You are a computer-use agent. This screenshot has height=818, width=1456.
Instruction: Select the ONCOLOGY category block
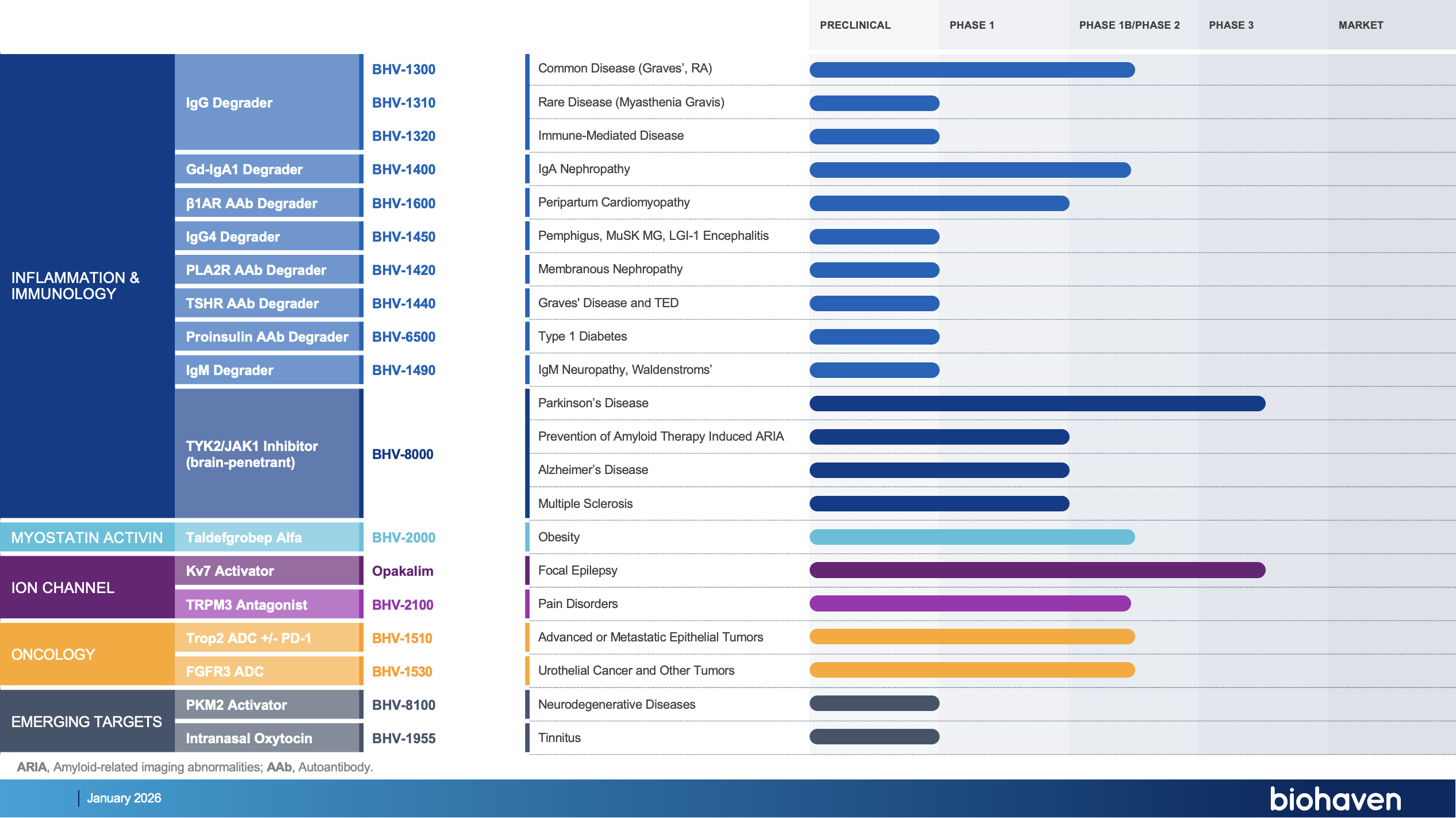(x=86, y=655)
